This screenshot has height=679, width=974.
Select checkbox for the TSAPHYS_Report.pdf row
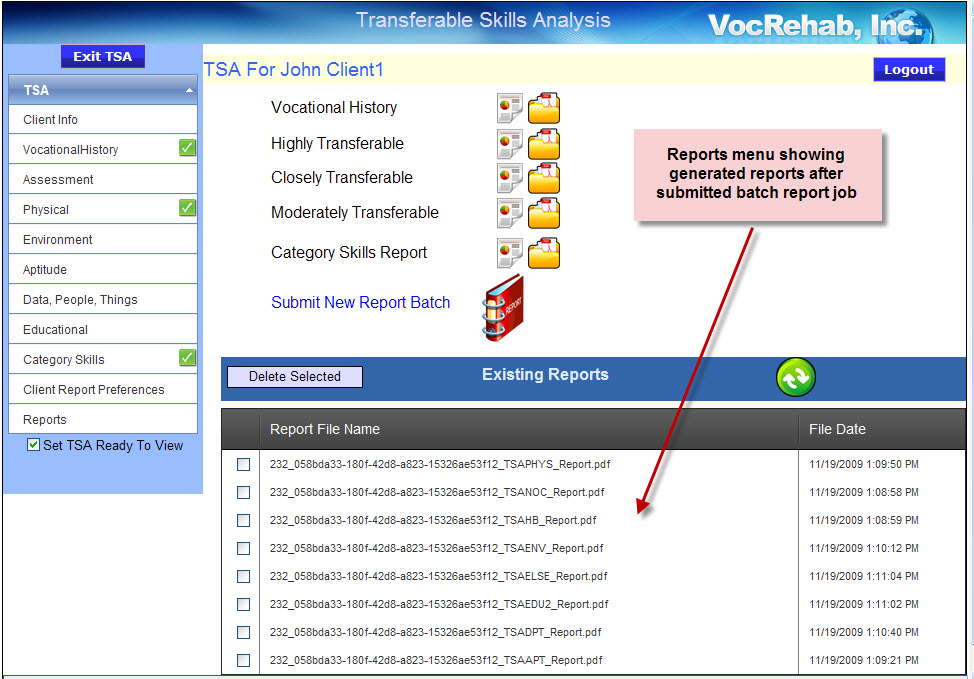click(244, 464)
